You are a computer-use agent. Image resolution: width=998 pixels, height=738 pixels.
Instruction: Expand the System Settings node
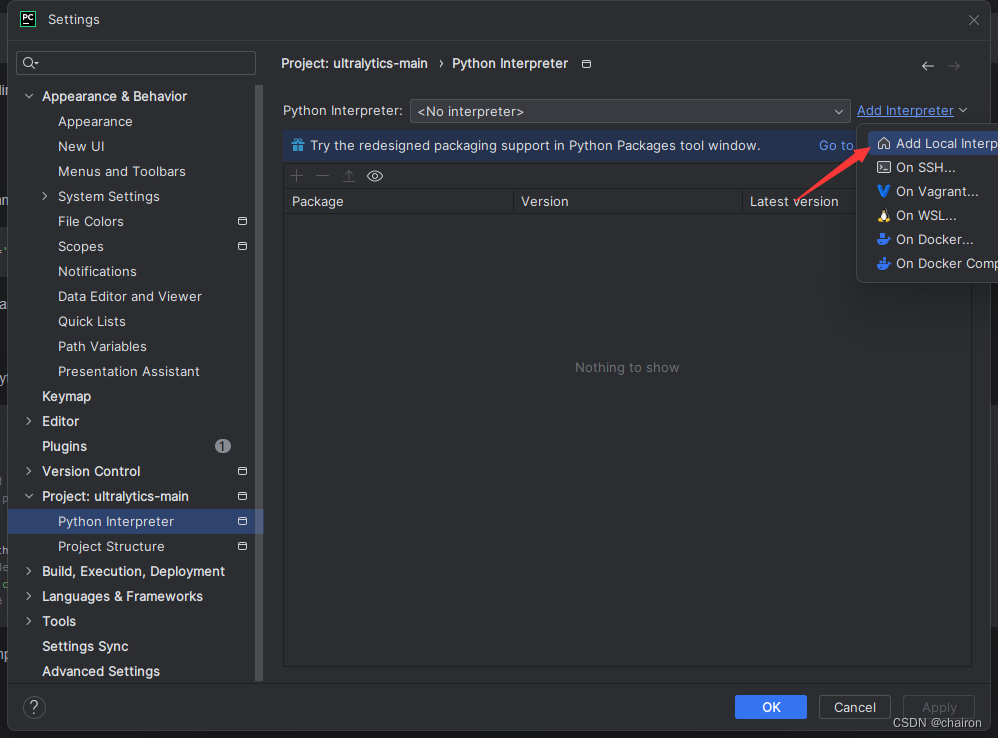[45, 196]
